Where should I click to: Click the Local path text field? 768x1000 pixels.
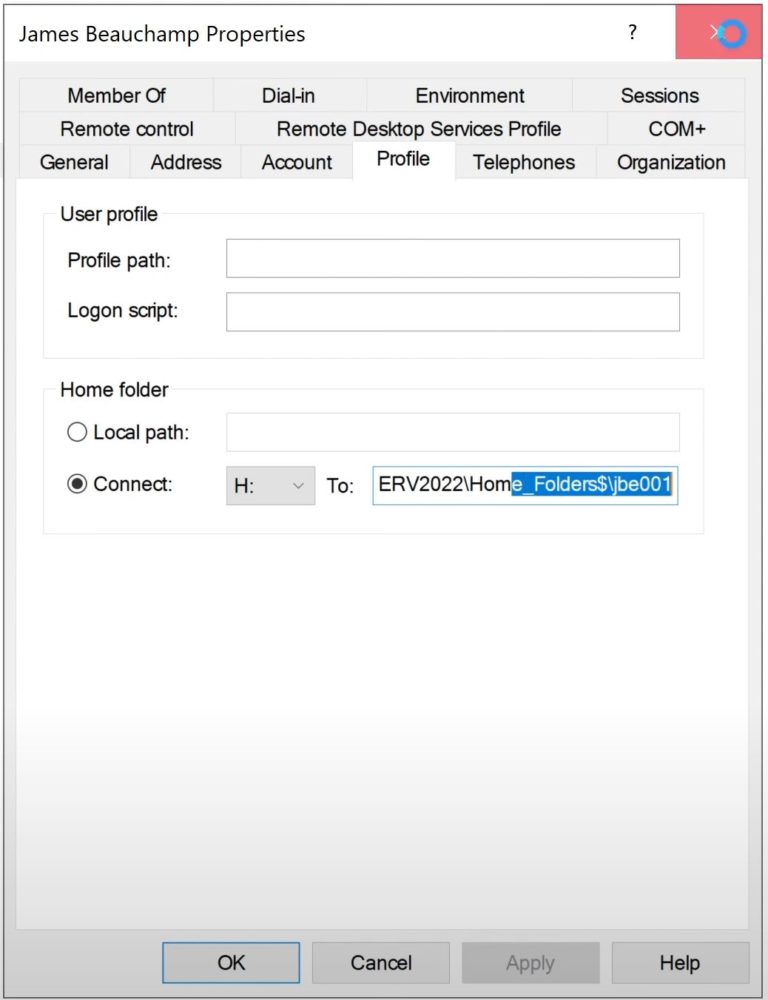pyautogui.click(x=453, y=432)
